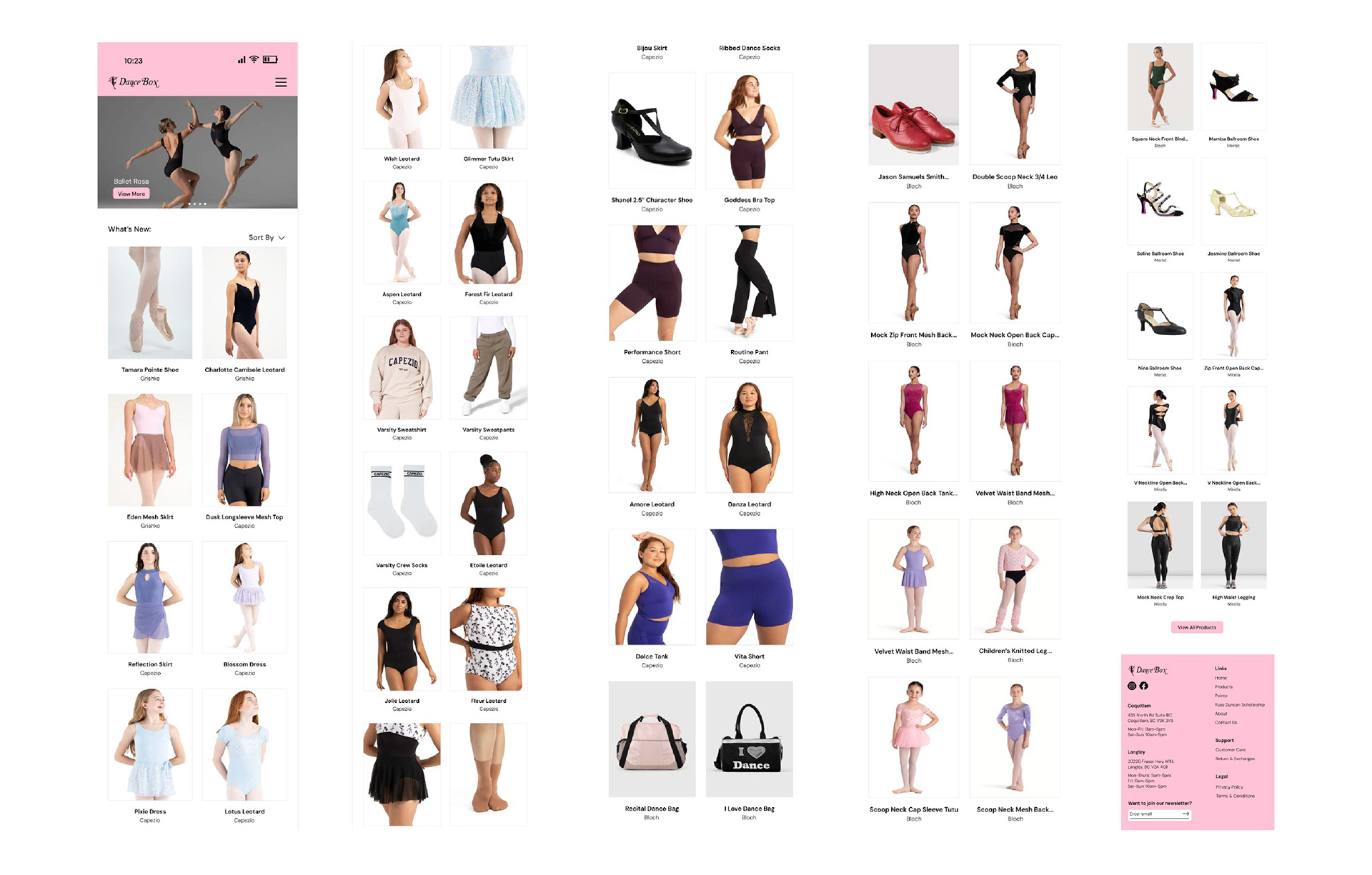Open the Customer Care support link
Screen dimensions: 1372x875
(x=1230, y=750)
